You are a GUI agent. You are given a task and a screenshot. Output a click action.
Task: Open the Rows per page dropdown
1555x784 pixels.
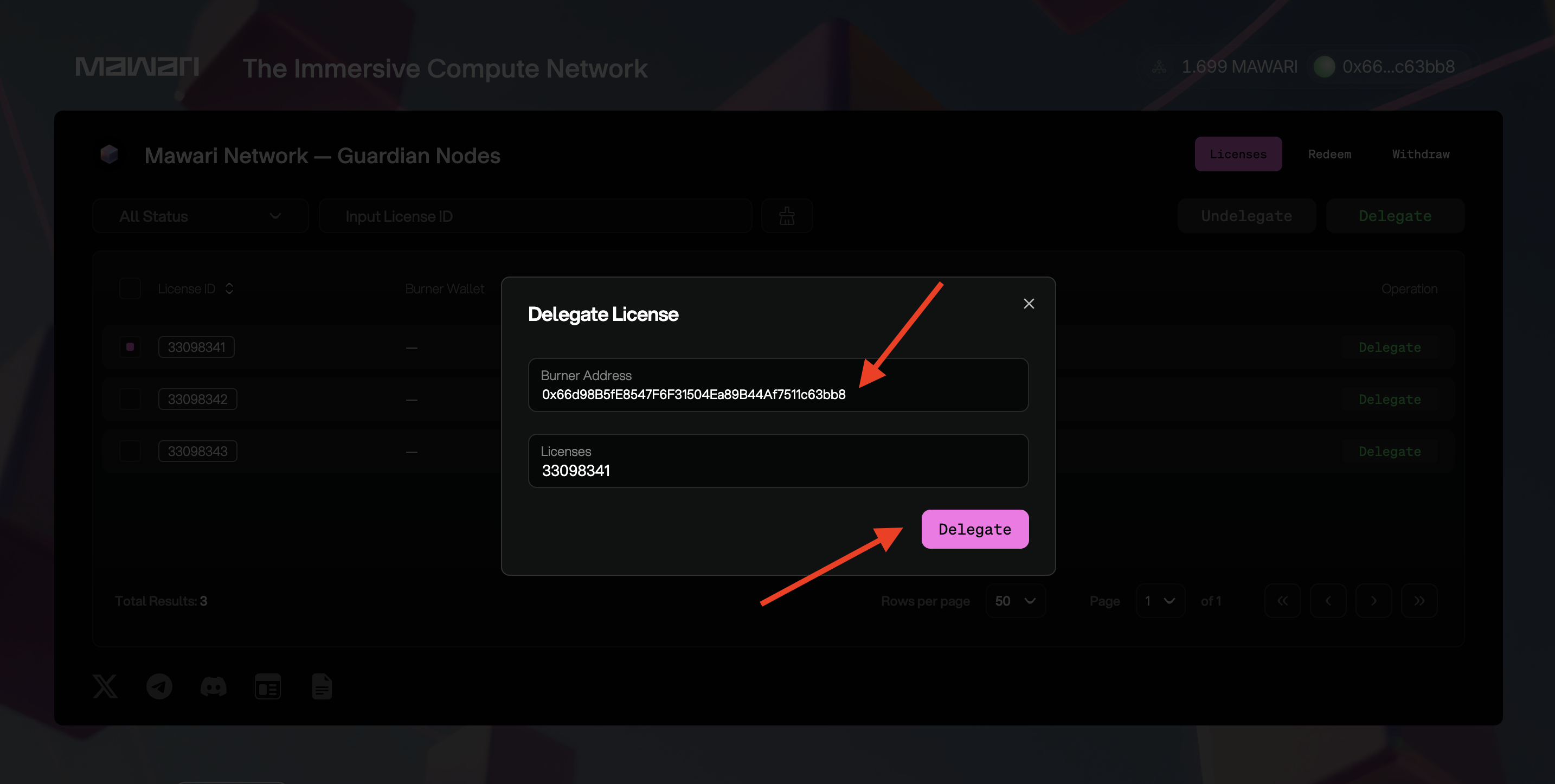[x=1016, y=601]
